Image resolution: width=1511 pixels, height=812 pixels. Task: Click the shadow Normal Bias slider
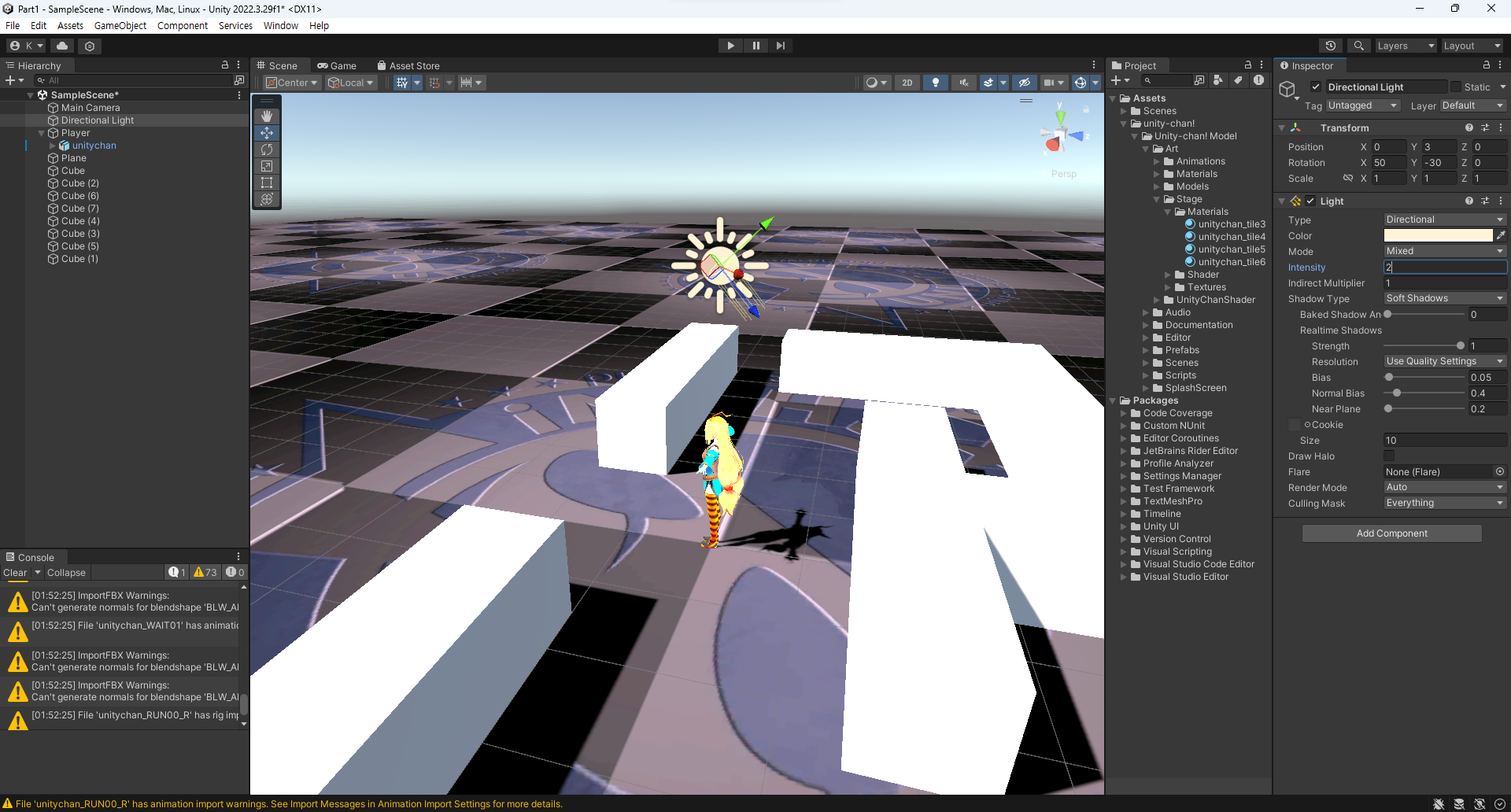(x=1424, y=393)
